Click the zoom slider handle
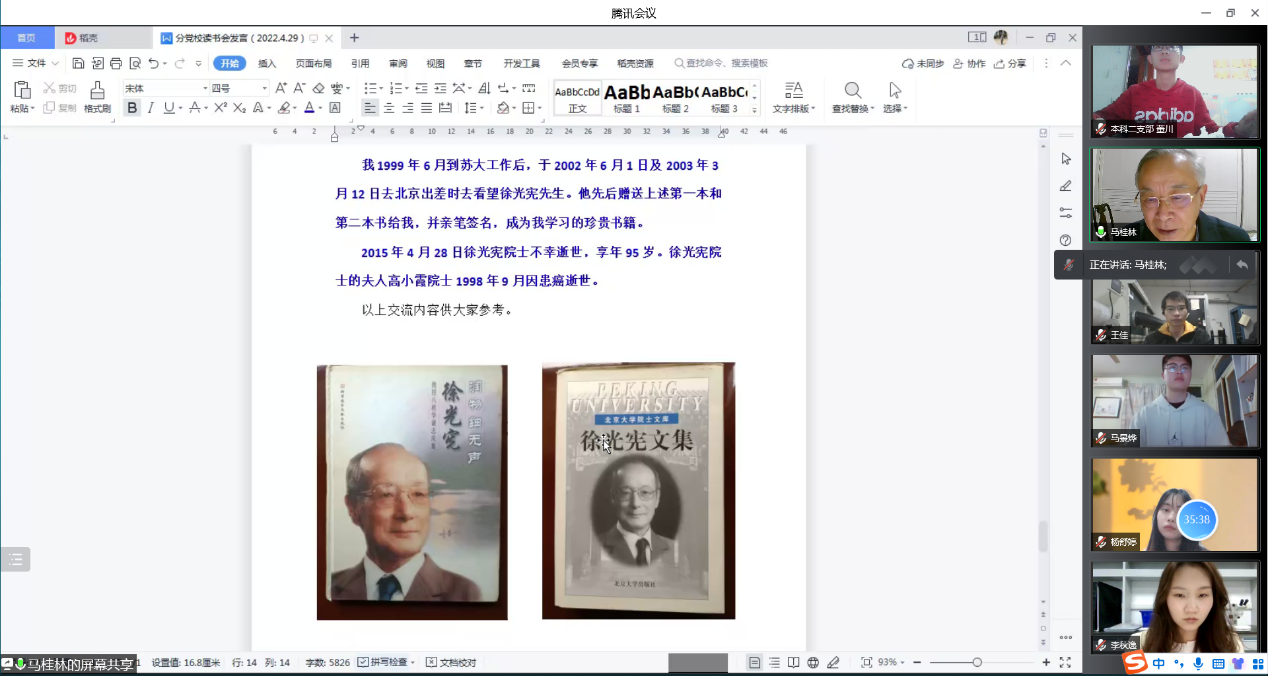Image resolution: width=1268 pixels, height=676 pixels. point(977,662)
